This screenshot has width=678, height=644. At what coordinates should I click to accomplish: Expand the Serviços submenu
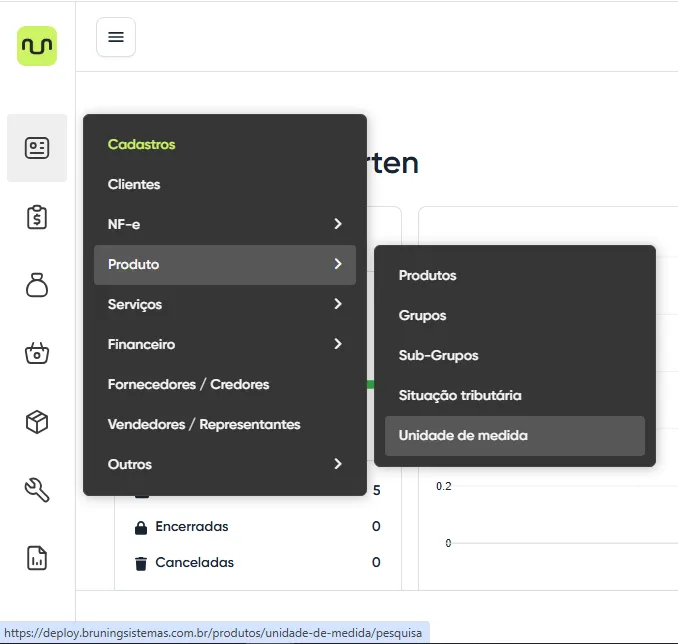(x=224, y=304)
